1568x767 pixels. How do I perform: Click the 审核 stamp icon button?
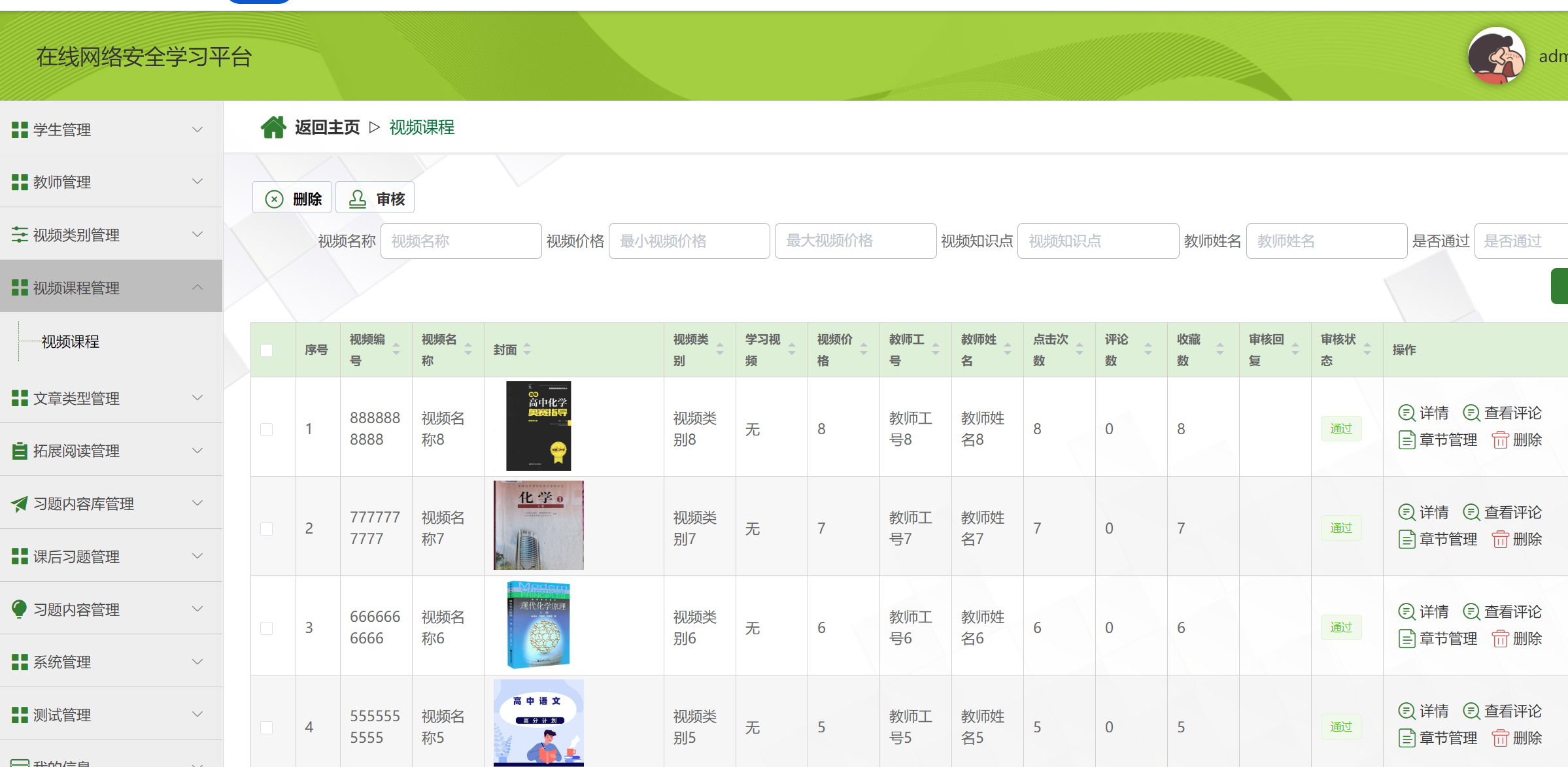coord(357,199)
